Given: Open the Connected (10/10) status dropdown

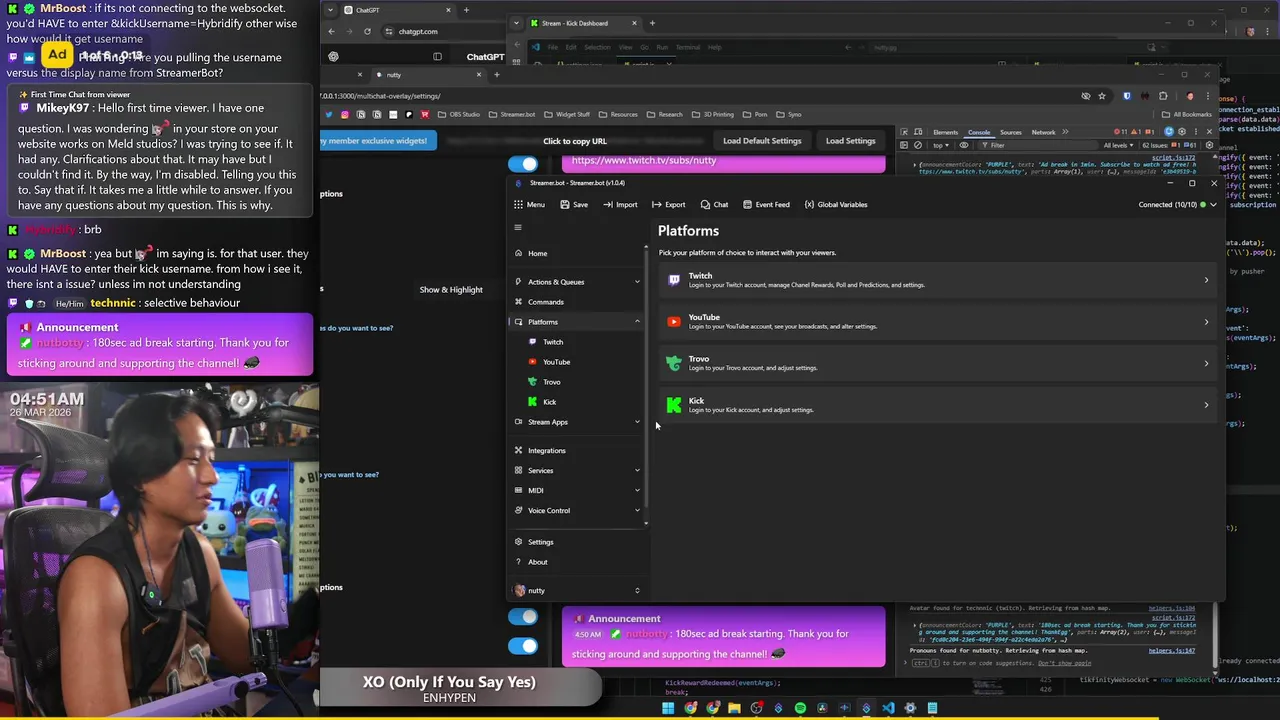Looking at the screenshot, I should pos(1177,204).
